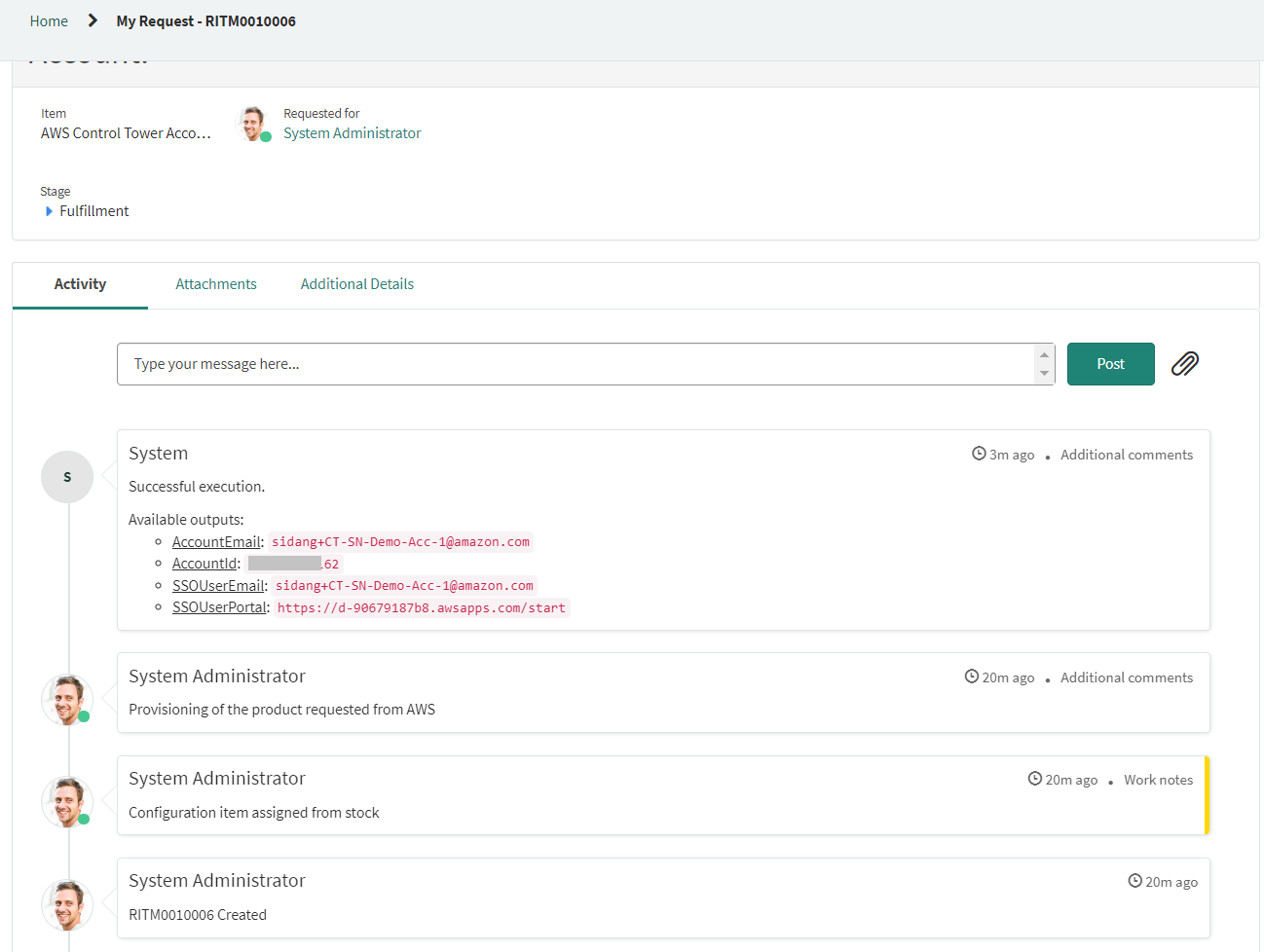Expand the Fulfillment stage
The width and height of the screenshot is (1264, 952).
50,211
